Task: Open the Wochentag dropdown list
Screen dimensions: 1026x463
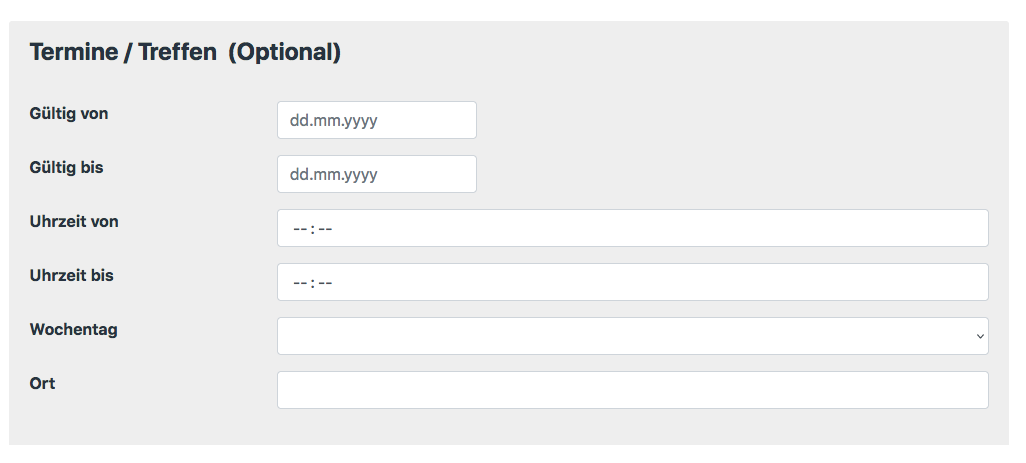Action: tap(632, 336)
